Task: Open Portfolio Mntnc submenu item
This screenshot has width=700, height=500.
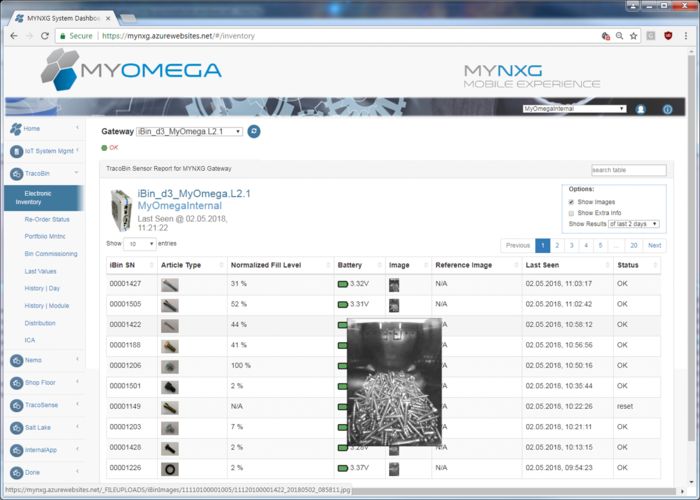Action: 45,237
